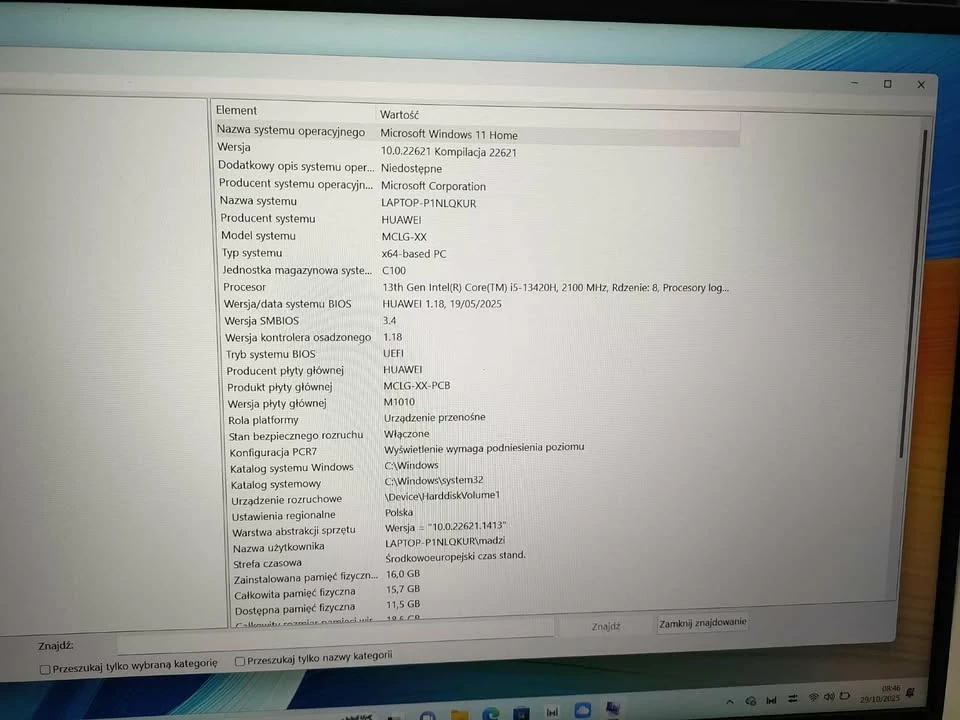Click the volume speaker tray icon
This screenshot has width=960, height=720.
[x=829, y=697]
